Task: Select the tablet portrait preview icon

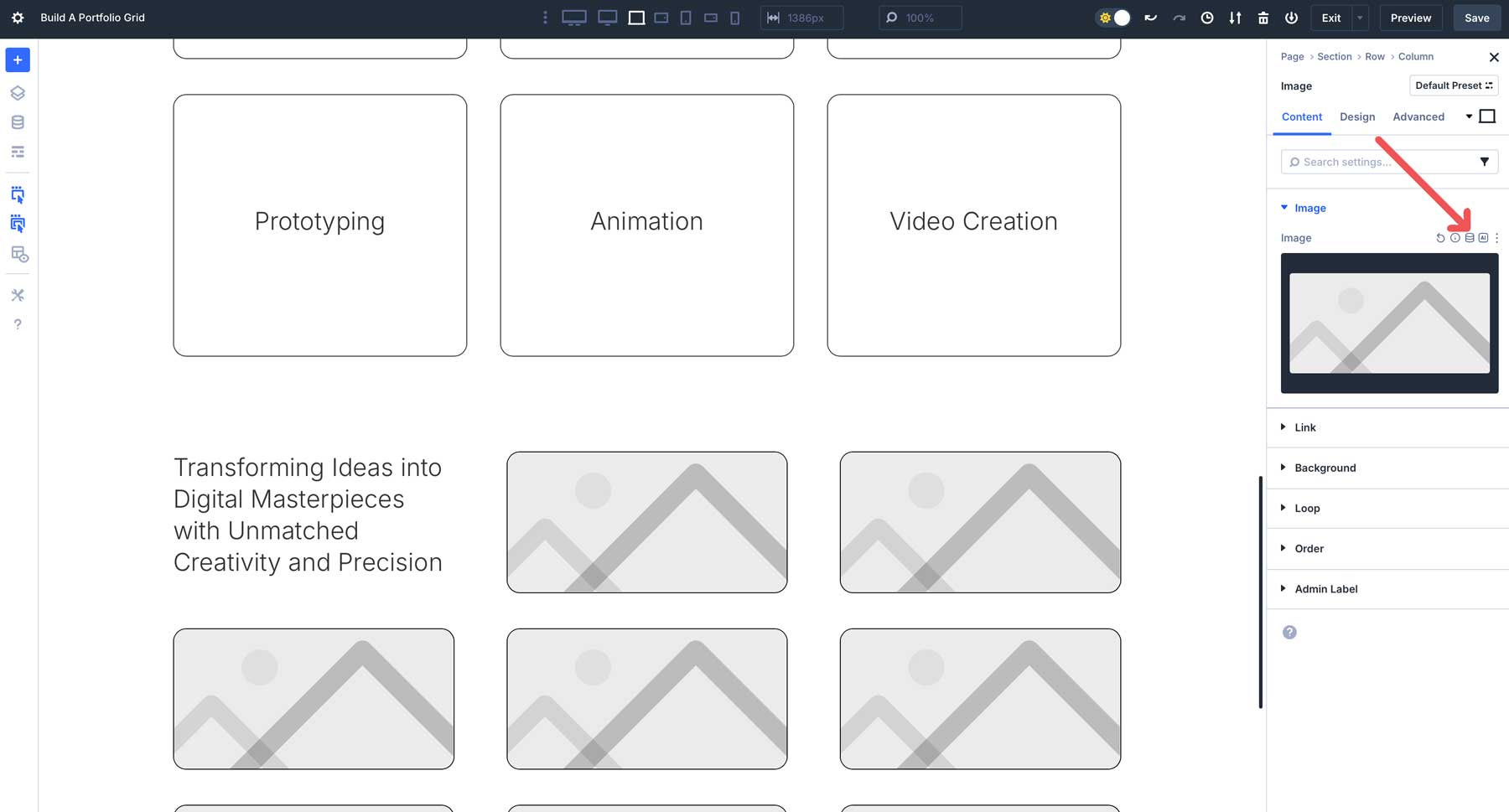Action: 686,18
